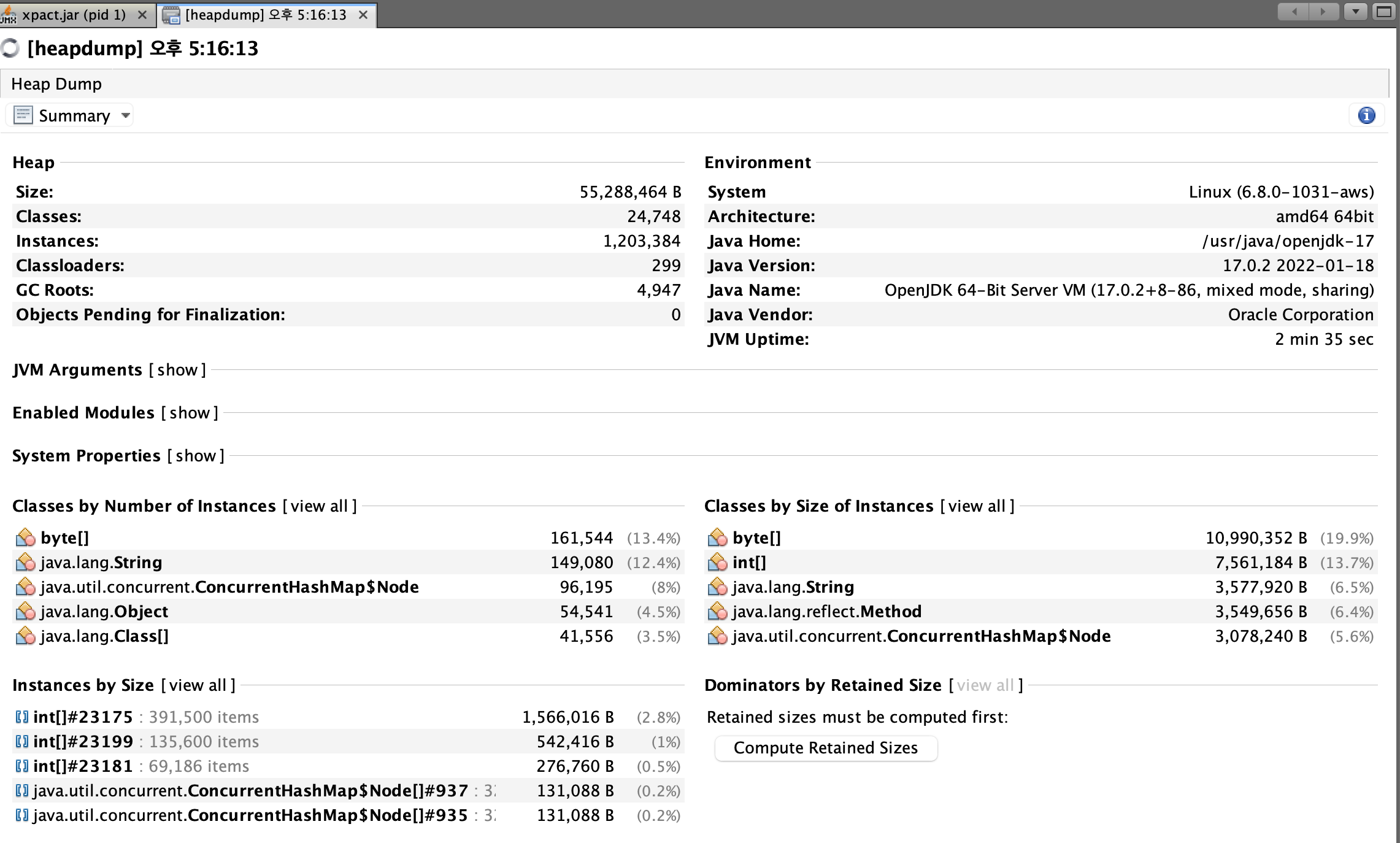View all Classes by Number of Instances

[319, 506]
